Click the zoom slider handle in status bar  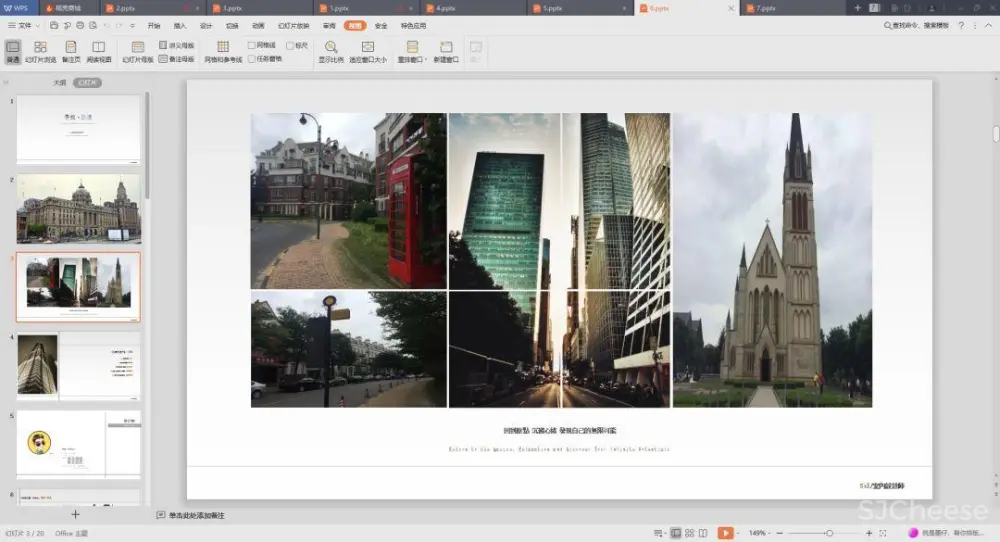tap(829, 533)
